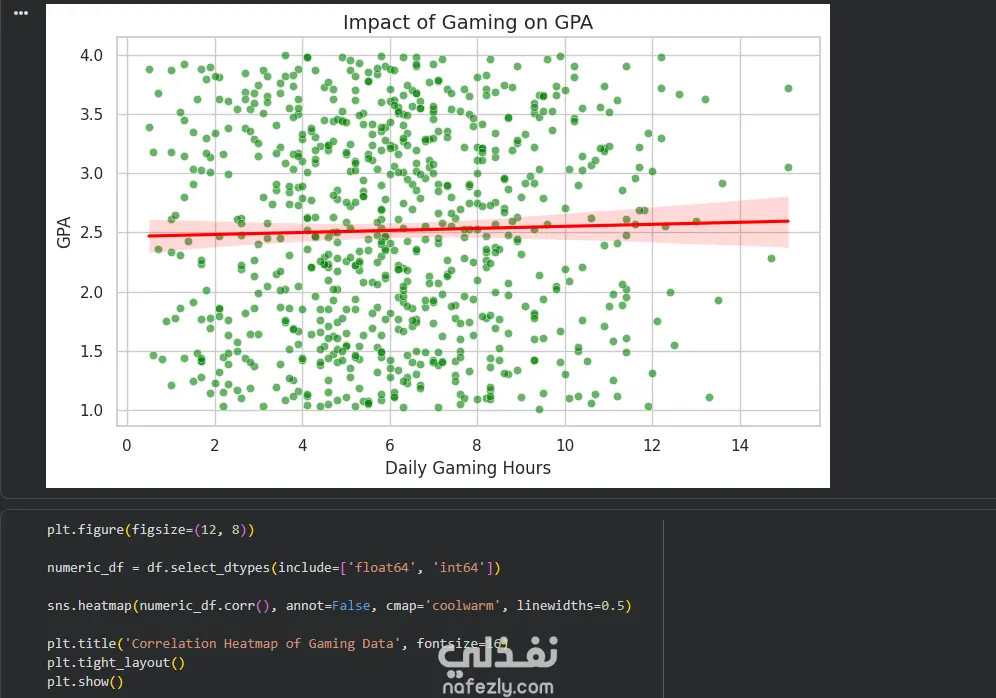Click the numeric_df assignment code line
The height and width of the screenshot is (698, 996).
[273, 568]
